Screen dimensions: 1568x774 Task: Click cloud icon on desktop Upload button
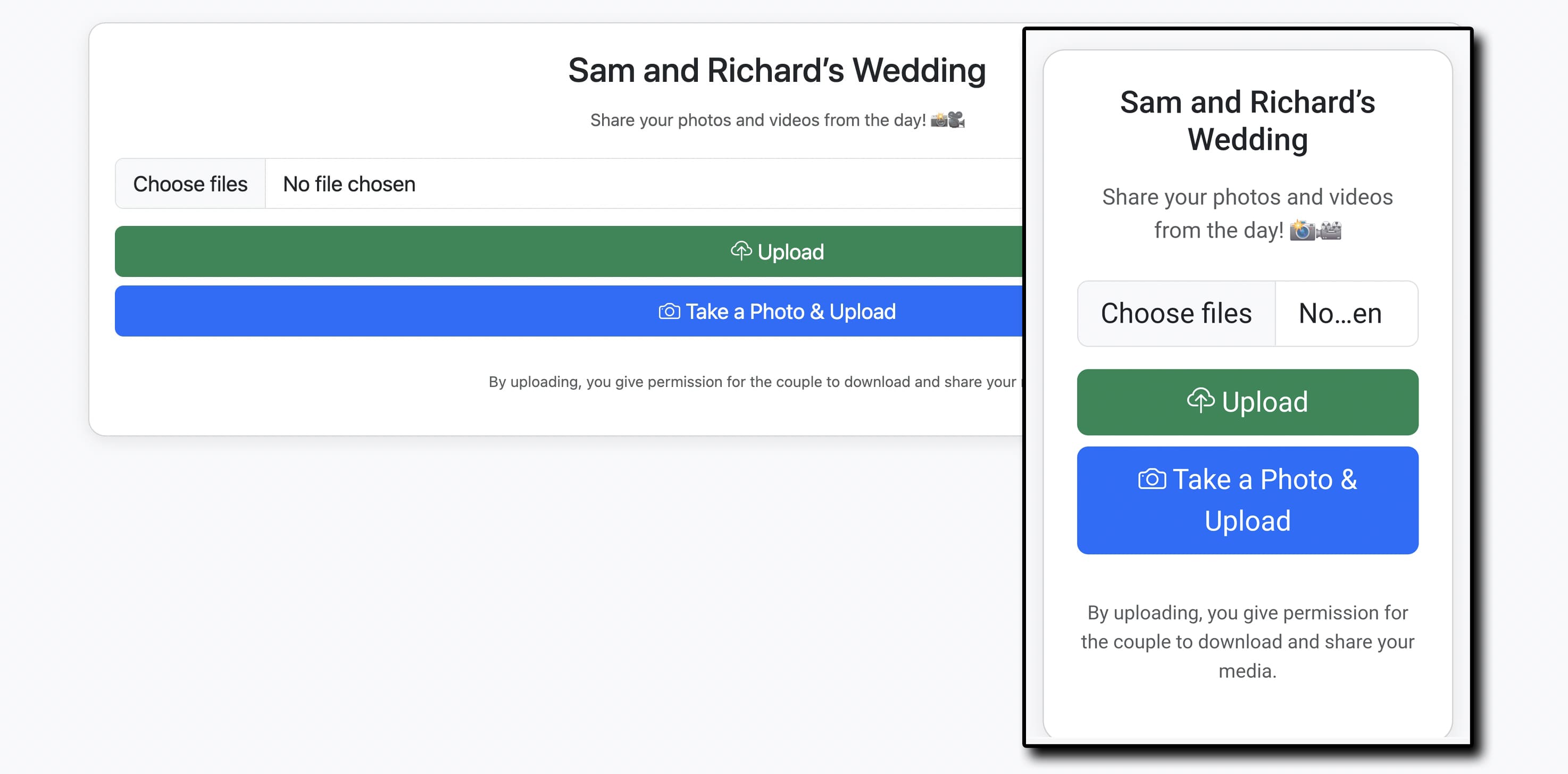click(741, 251)
